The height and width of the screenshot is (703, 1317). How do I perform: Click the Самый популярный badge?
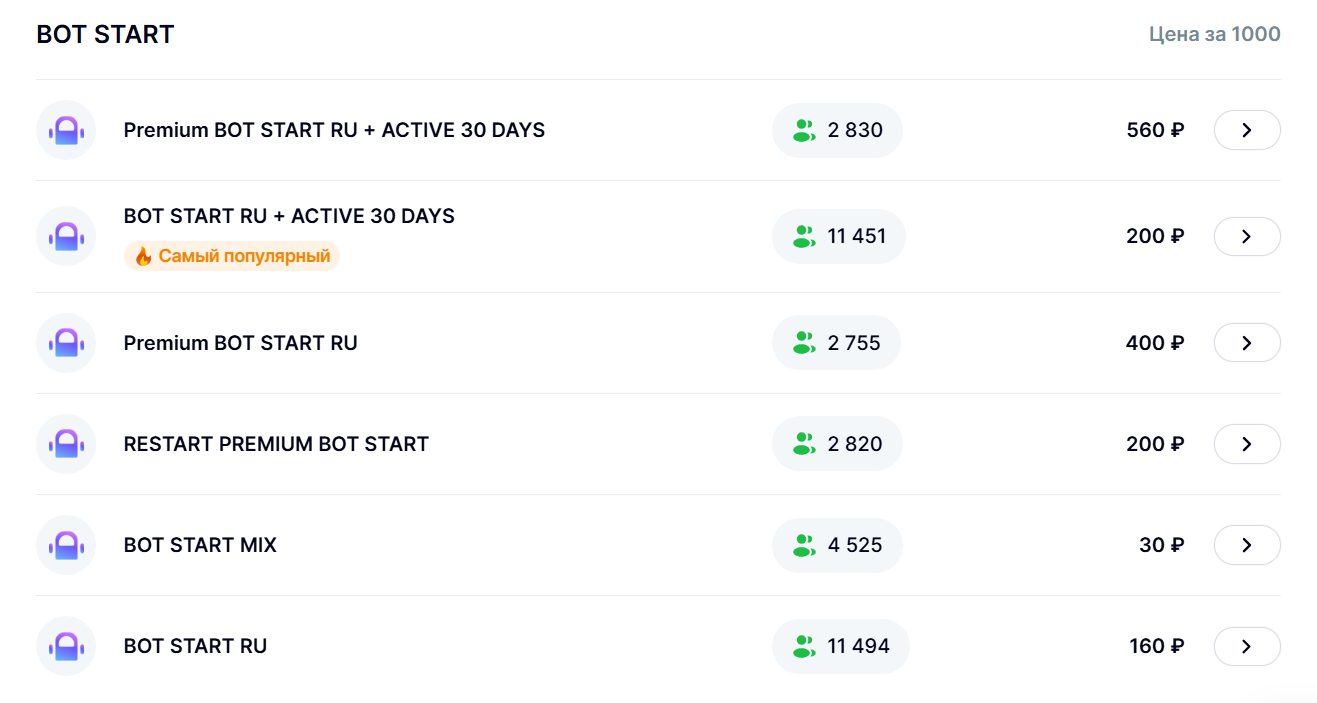[x=232, y=256]
